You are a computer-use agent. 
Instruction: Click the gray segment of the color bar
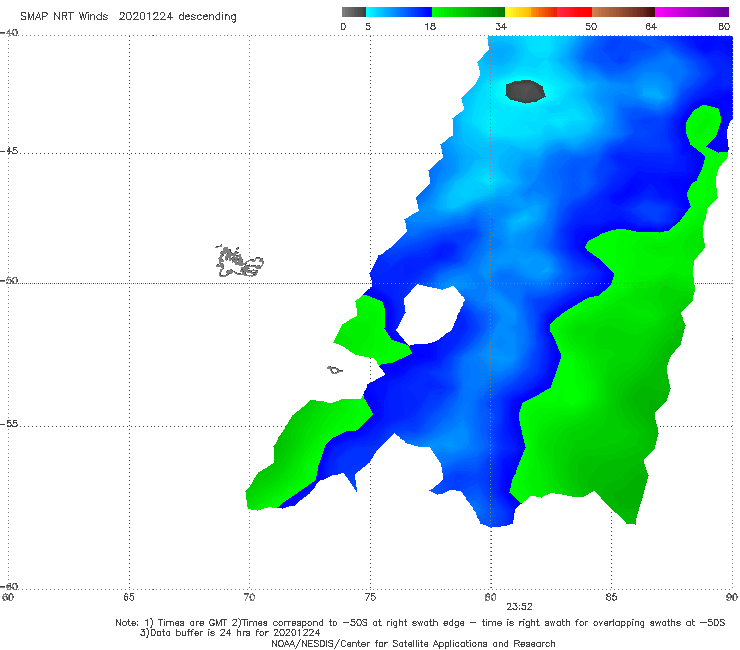click(354, 12)
